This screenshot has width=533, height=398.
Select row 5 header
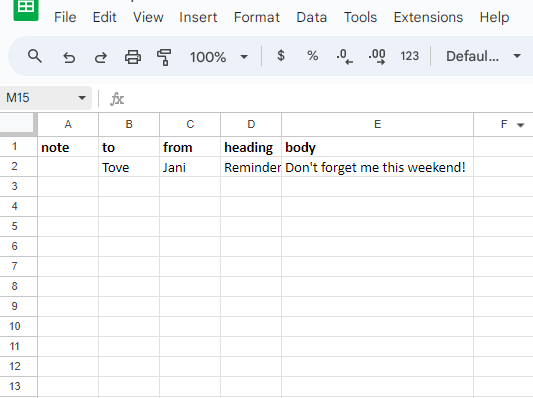click(18, 226)
